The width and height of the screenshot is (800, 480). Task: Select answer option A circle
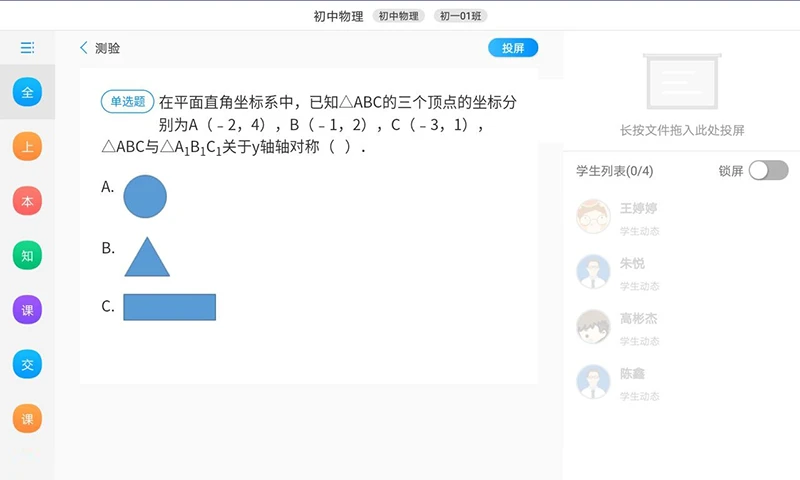pyautogui.click(x=145, y=197)
